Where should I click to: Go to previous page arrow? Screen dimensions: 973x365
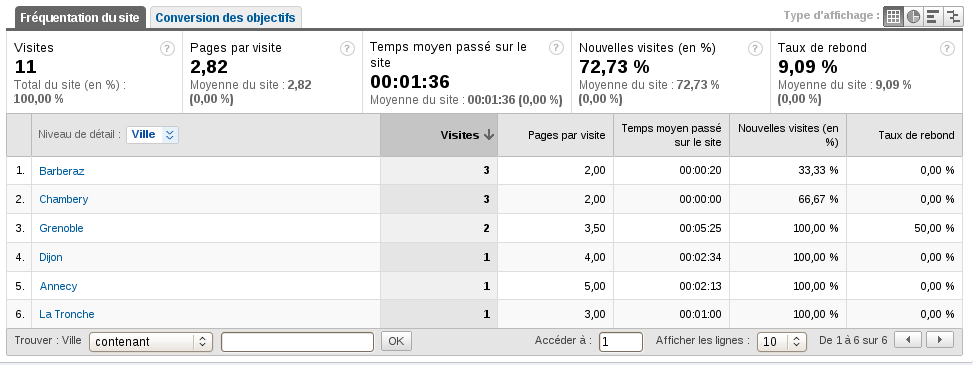(908, 340)
